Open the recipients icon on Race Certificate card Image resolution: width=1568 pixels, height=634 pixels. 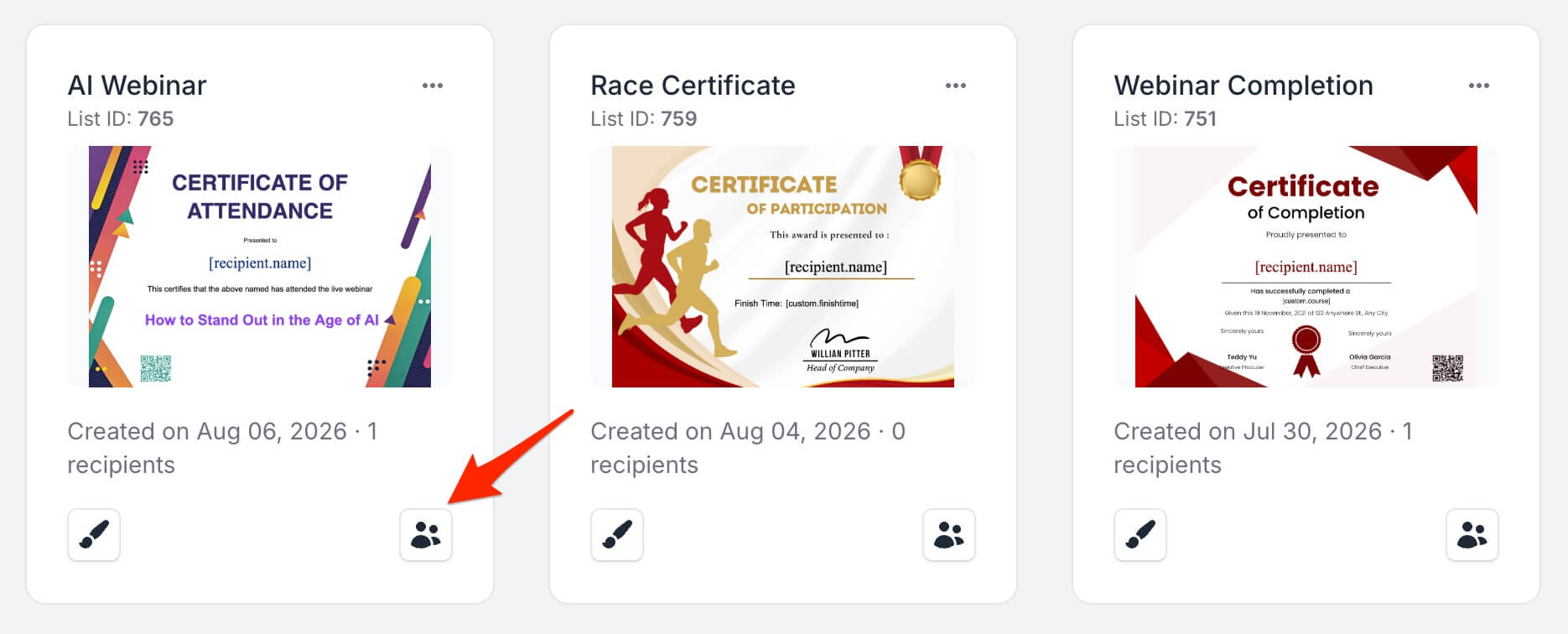click(949, 534)
